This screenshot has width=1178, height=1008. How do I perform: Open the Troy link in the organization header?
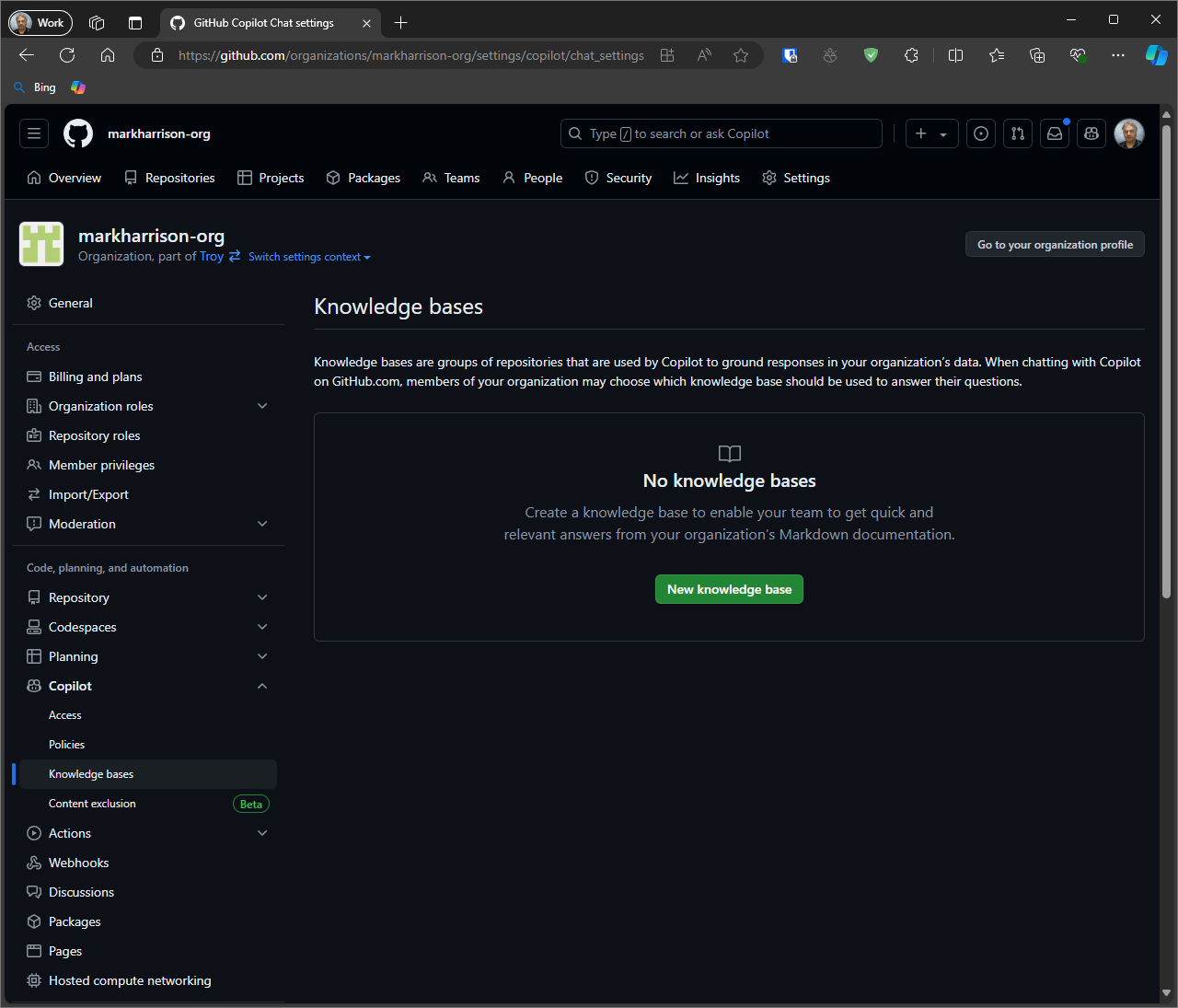tap(211, 256)
